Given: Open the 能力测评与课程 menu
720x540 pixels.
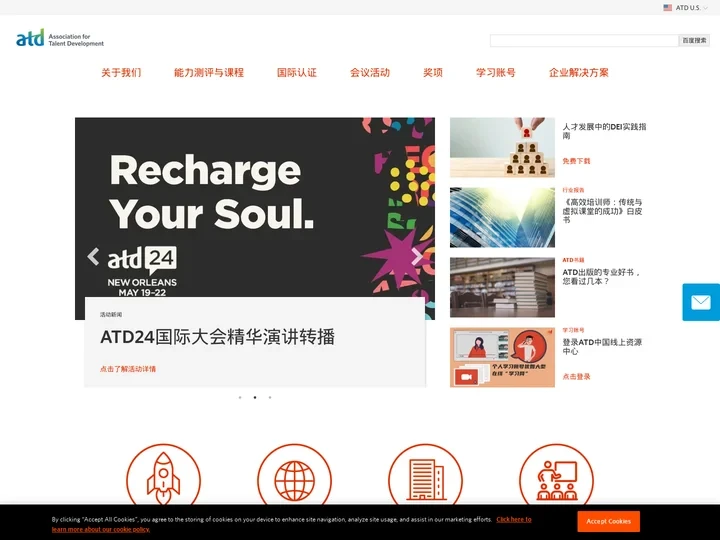Looking at the screenshot, I should click(x=209, y=73).
